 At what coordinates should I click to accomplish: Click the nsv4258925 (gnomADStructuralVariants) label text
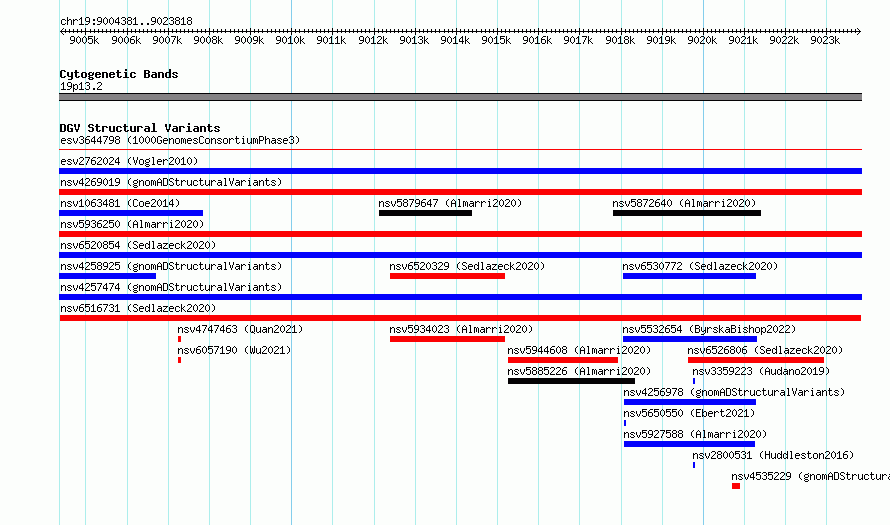click(171, 266)
